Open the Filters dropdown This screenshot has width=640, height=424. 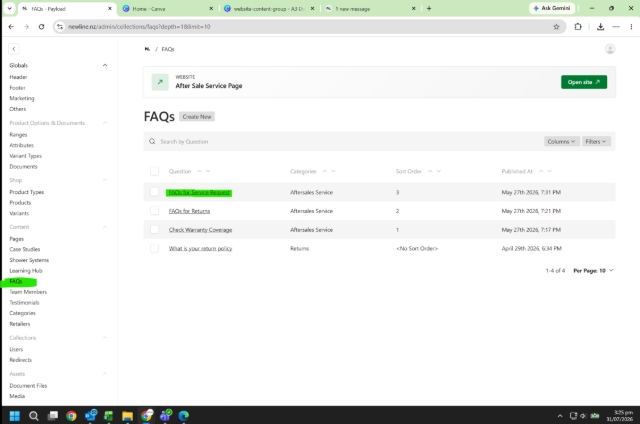(596, 141)
